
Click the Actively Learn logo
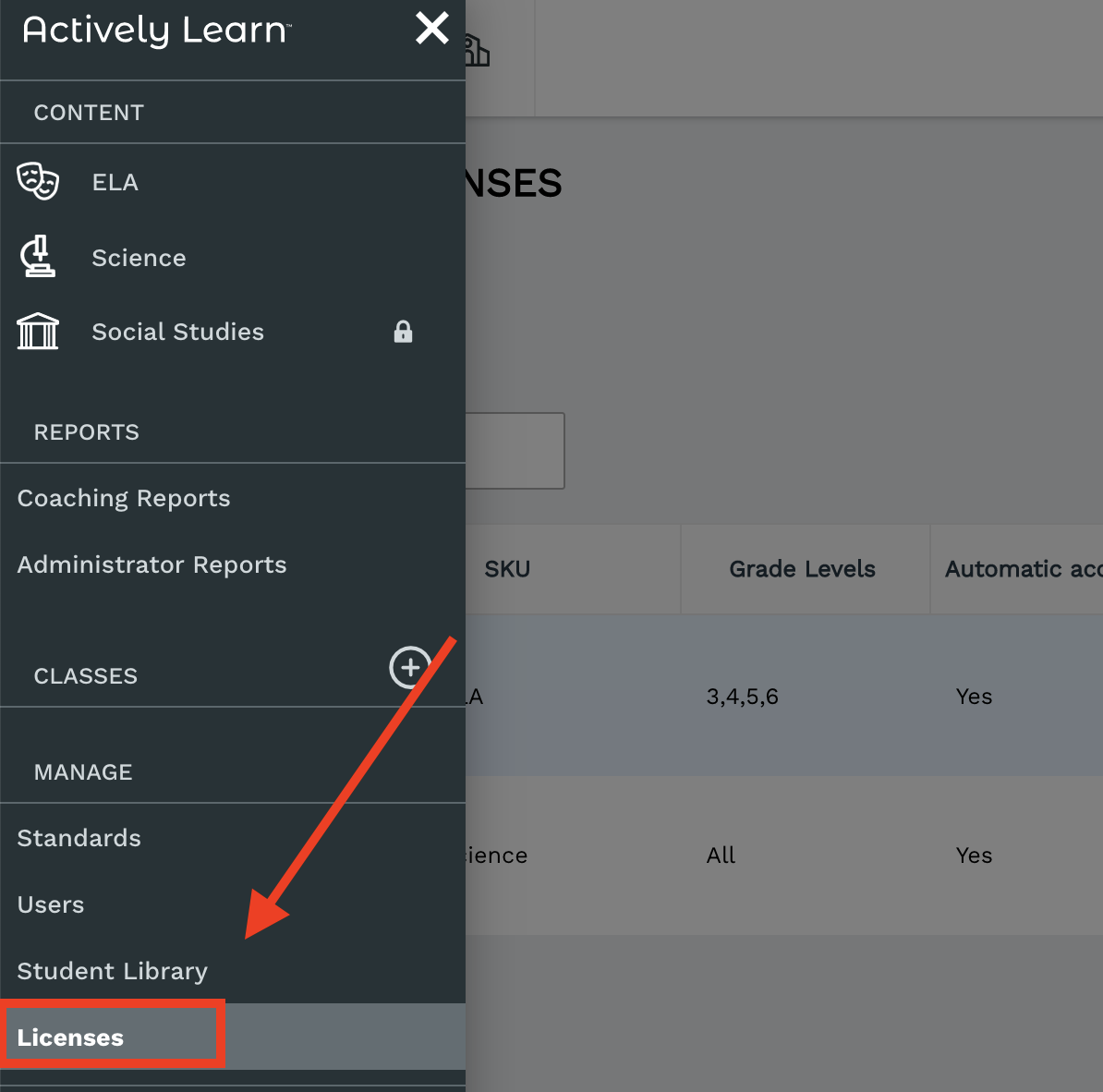pos(157,30)
